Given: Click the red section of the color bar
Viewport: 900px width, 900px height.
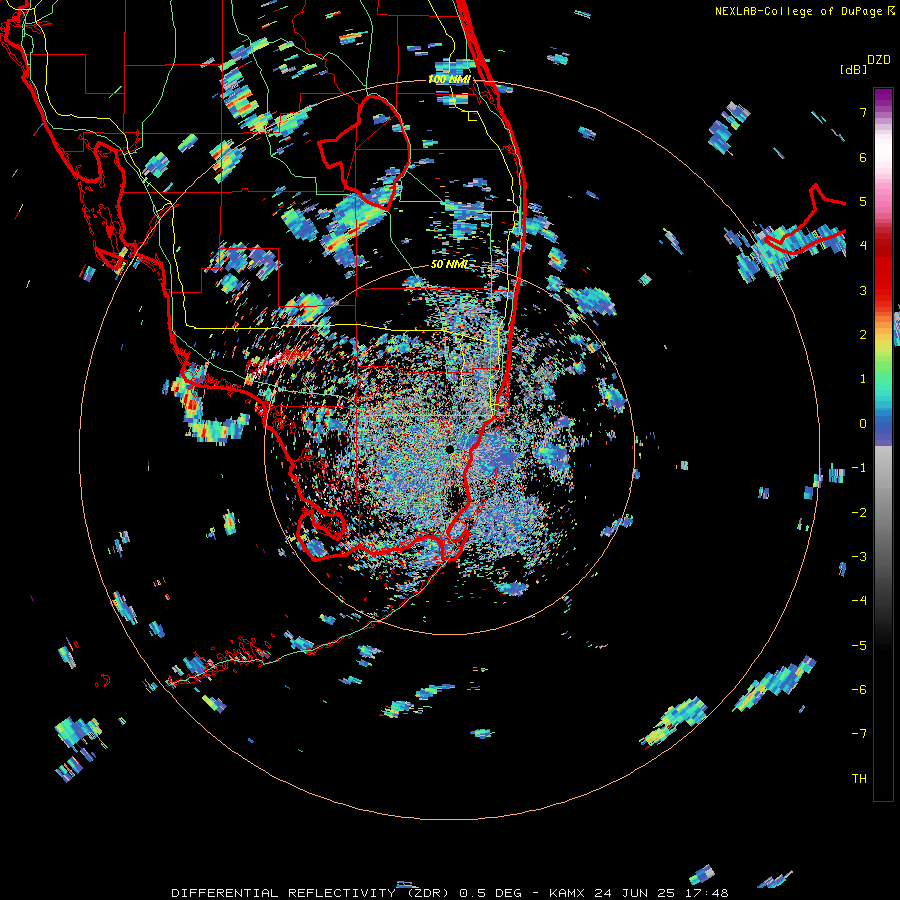Looking at the screenshot, I should coord(883,267).
